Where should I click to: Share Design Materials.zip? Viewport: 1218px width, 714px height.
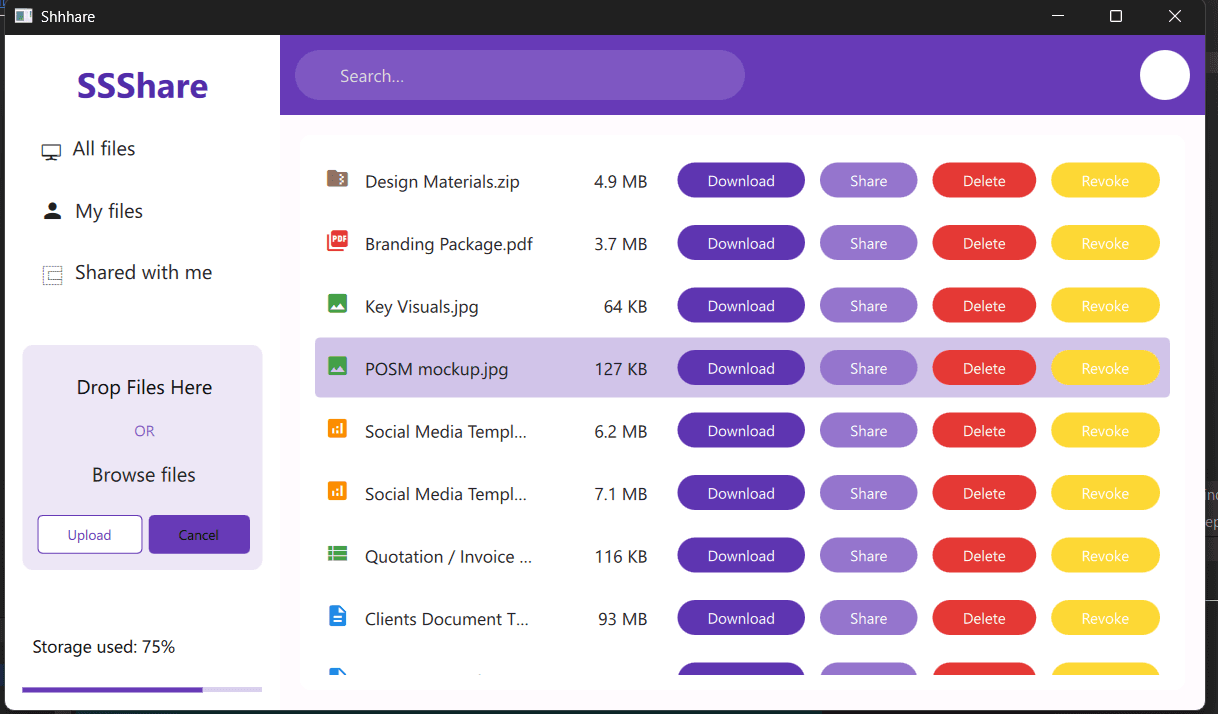coord(868,181)
